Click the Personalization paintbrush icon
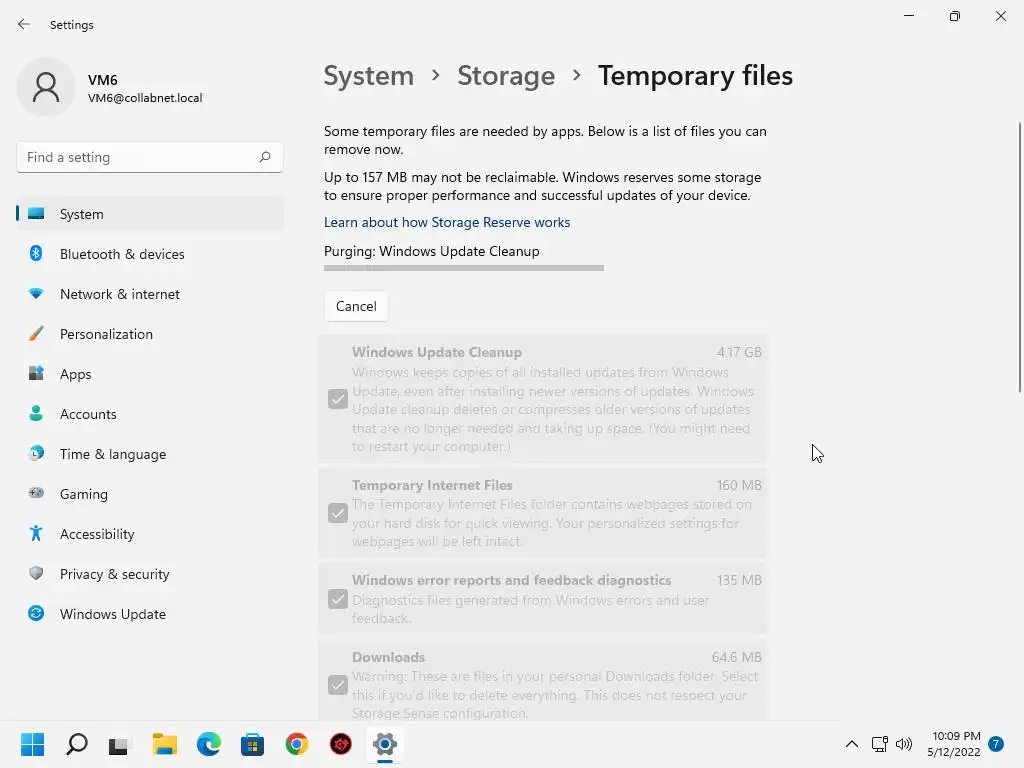This screenshot has height=768, width=1024. coord(36,334)
